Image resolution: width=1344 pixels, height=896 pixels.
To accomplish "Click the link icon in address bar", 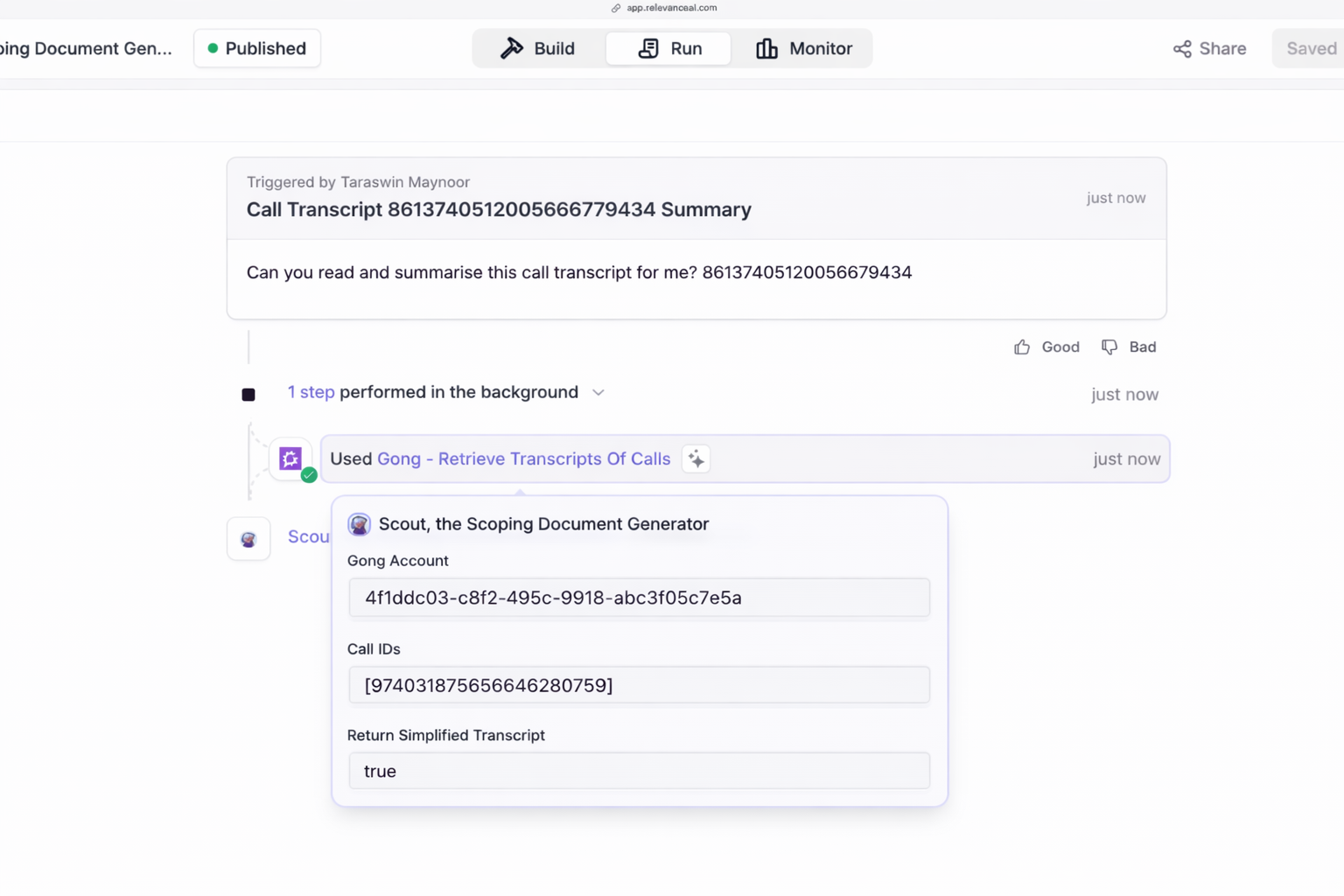I will [616, 8].
